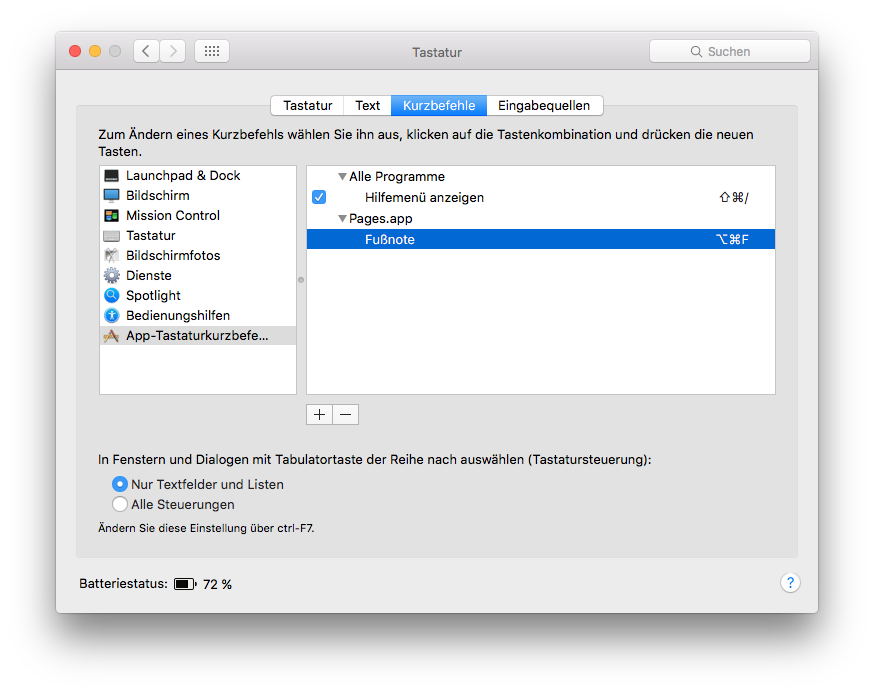Click the Suchen search field
Viewport: 874px width, 693px height.
[729, 51]
